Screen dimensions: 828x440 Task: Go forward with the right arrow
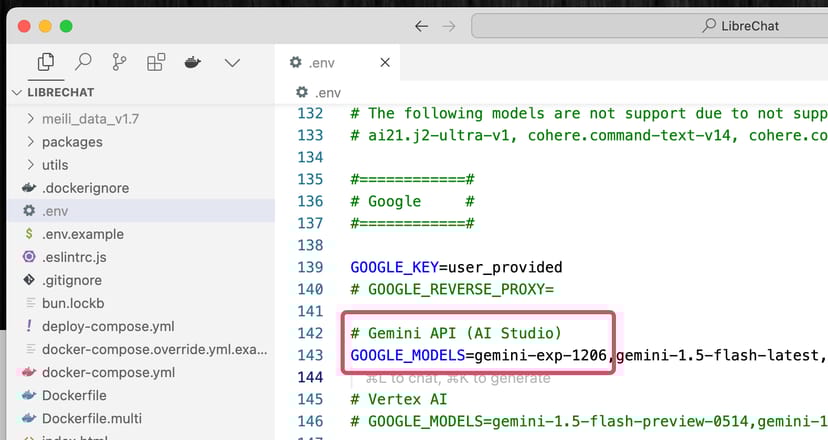tap(449, 26)
